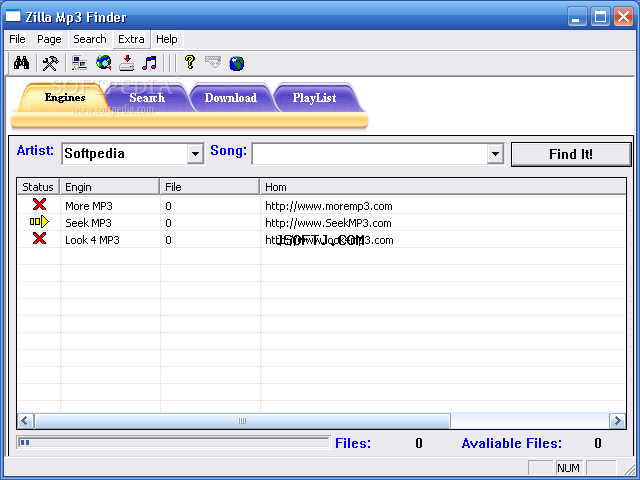Viewport: 640px width, 480px height.
Task: Minimize the Zilla Mp3 Finder window
Action: (x=577, y=17)
